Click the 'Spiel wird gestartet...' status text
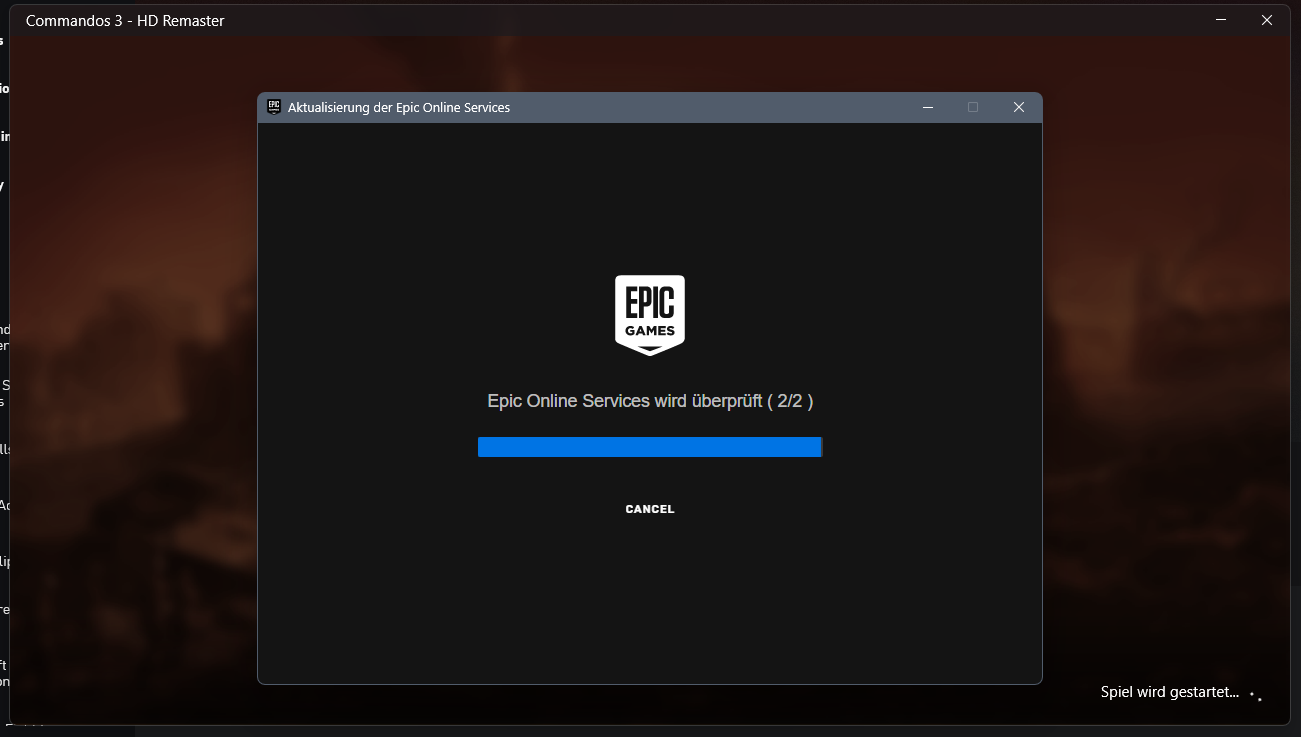Screen dimensions: 1301x737 [1170, 692]
